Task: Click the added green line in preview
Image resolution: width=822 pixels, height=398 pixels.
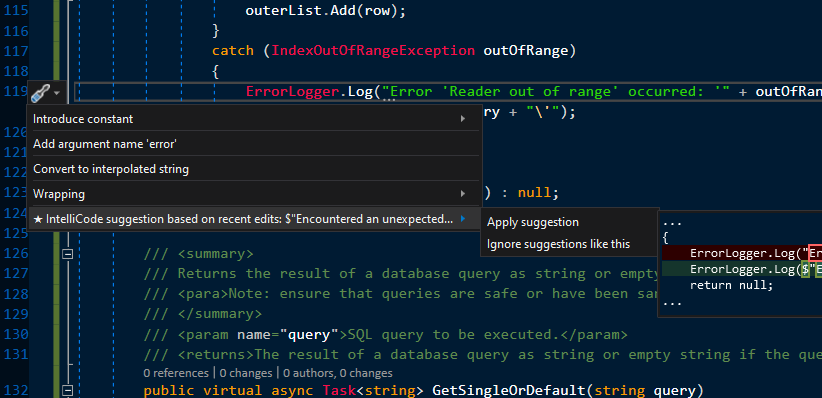Action: coord(742,269)
